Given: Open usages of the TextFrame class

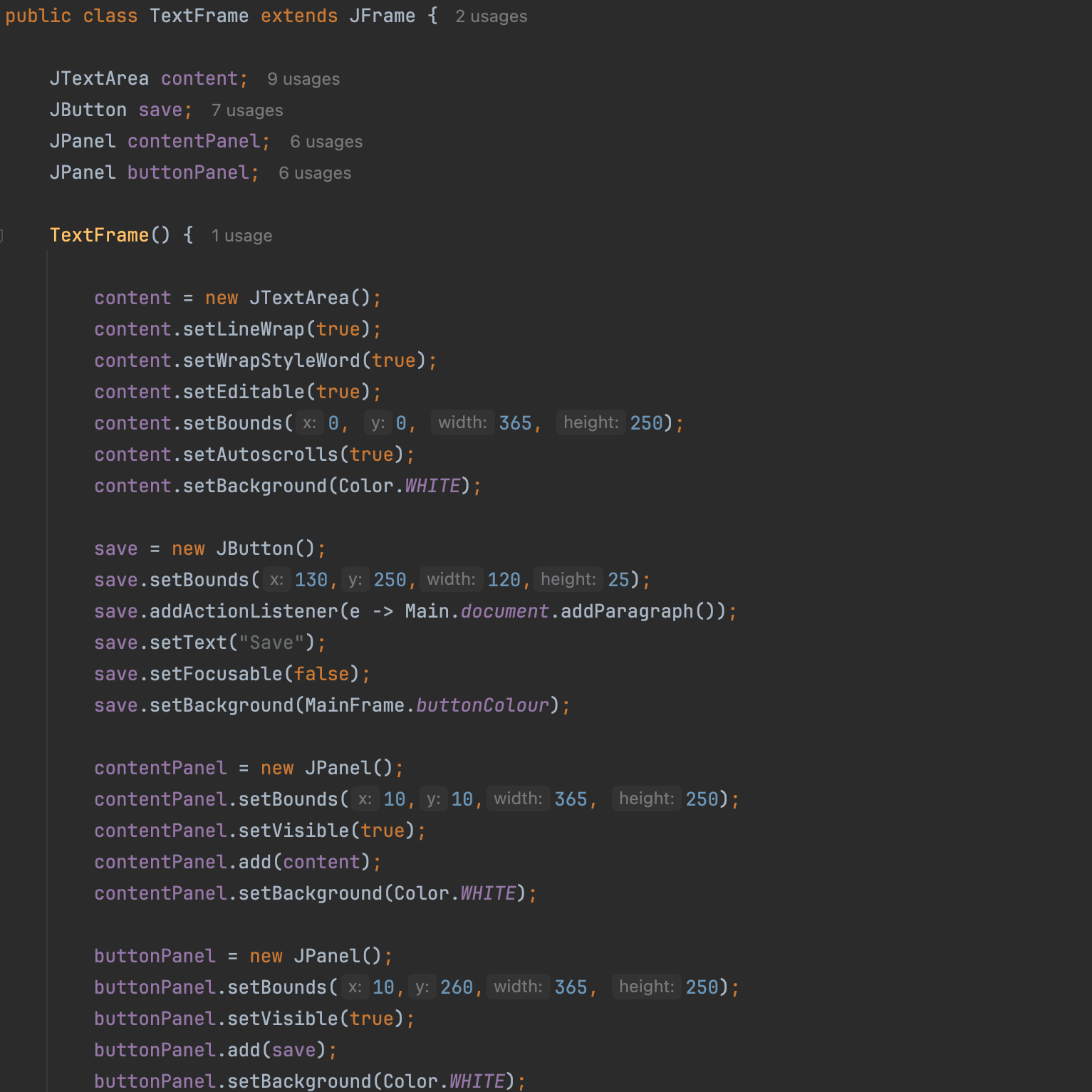Looking at the screenshot, I should click(490, 16).
